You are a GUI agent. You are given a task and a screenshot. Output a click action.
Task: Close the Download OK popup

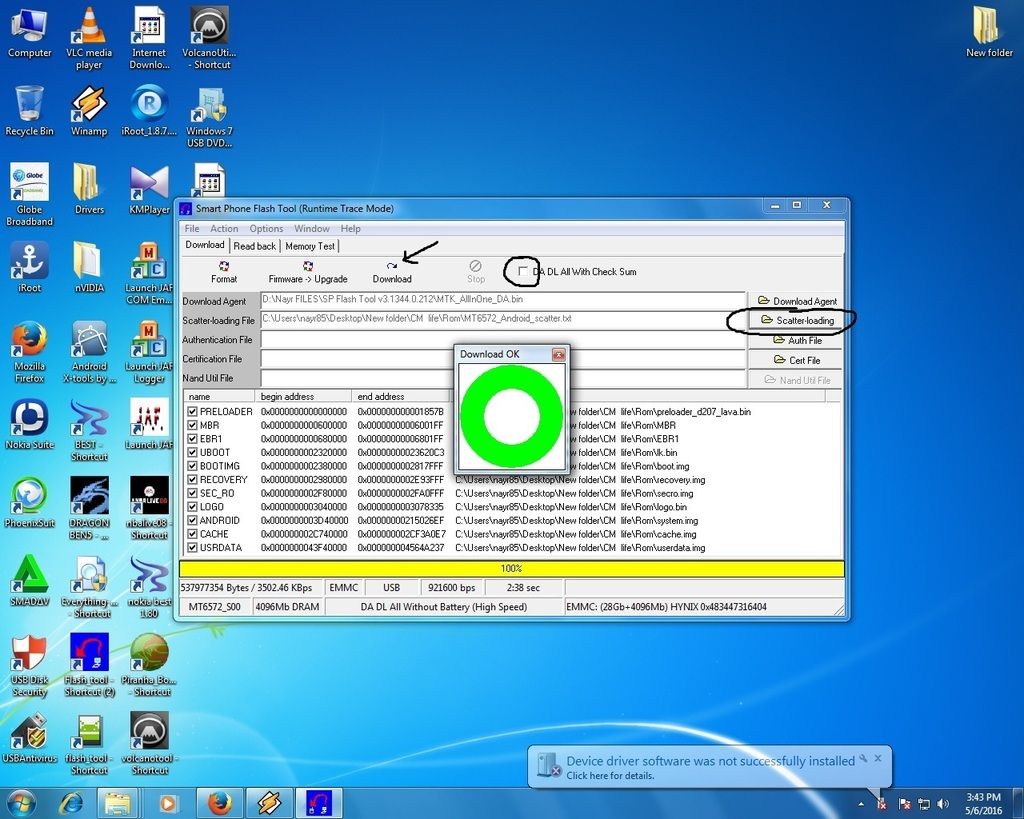coord(559,354)
